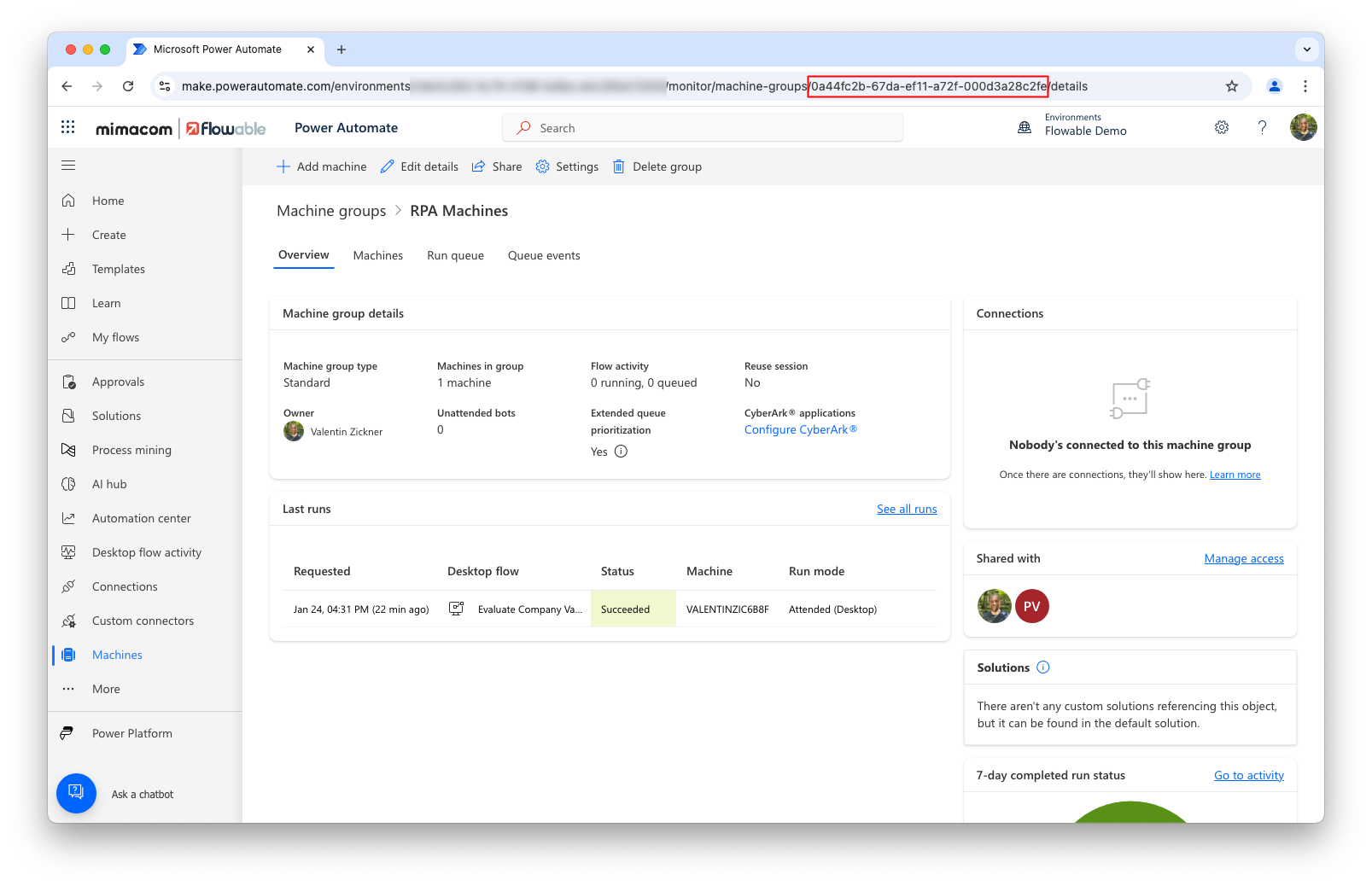Expand More options in the sidebar
1372x886 pixels.
[105, 689]
